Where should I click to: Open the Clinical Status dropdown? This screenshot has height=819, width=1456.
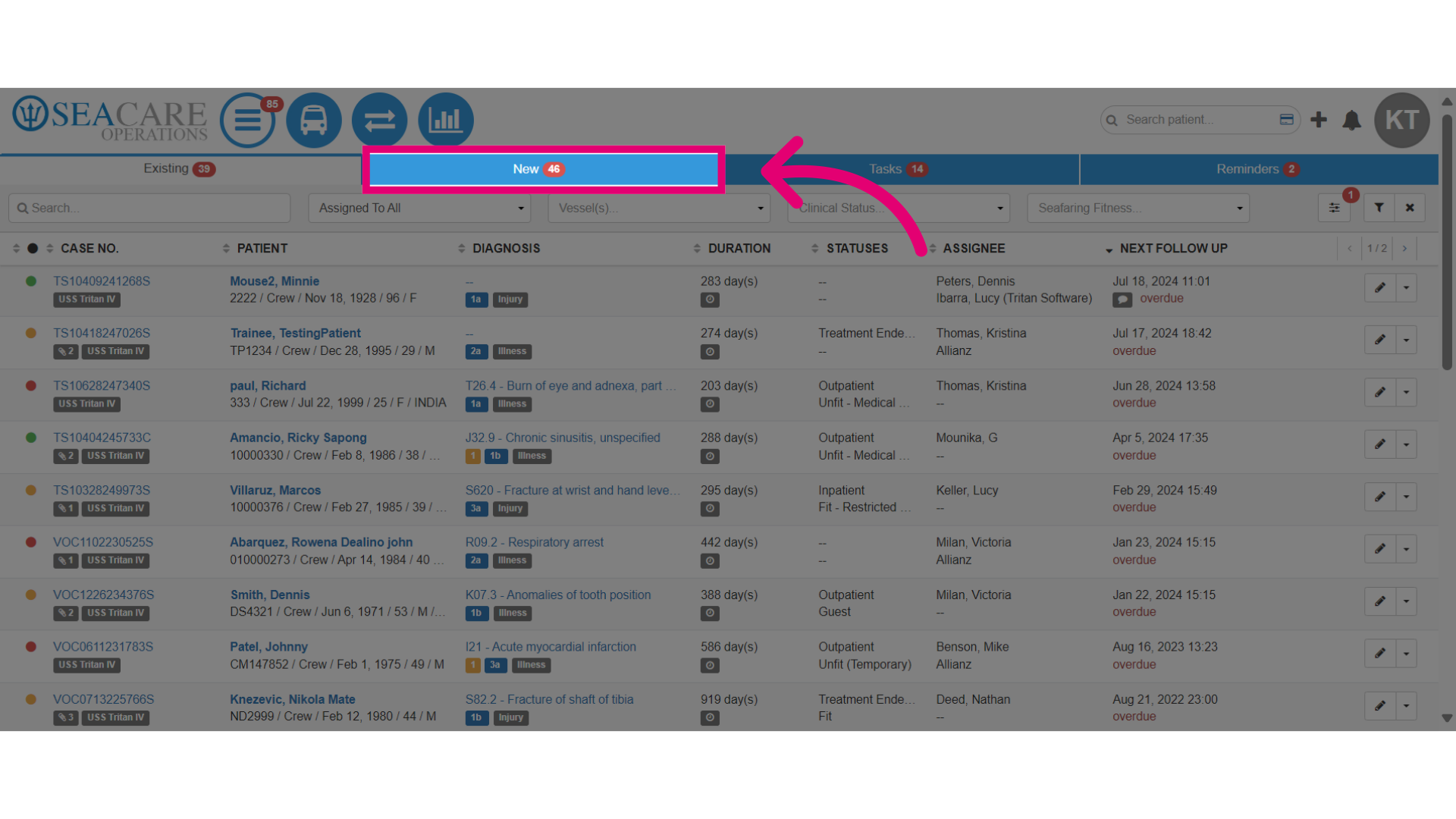[899, 208]
